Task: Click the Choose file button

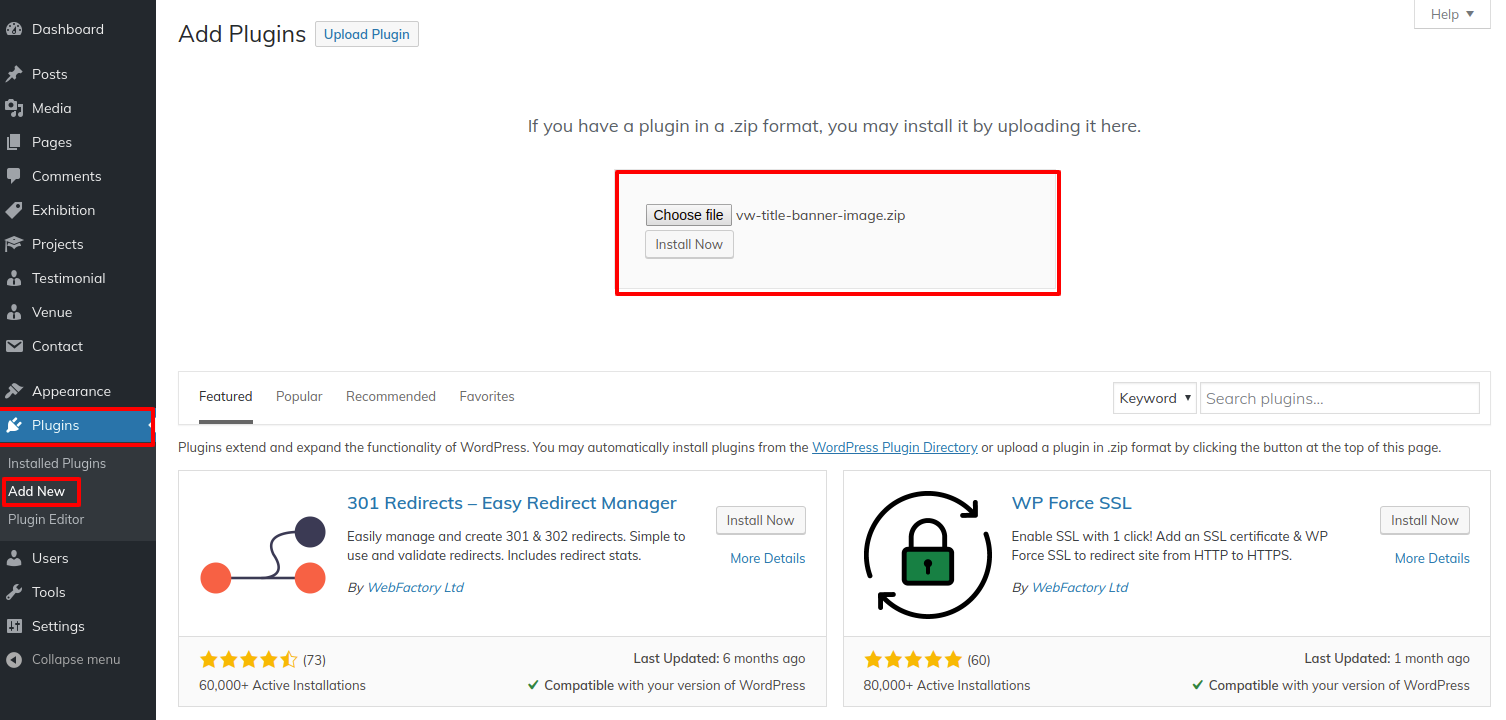Action: tap(688, 215)
